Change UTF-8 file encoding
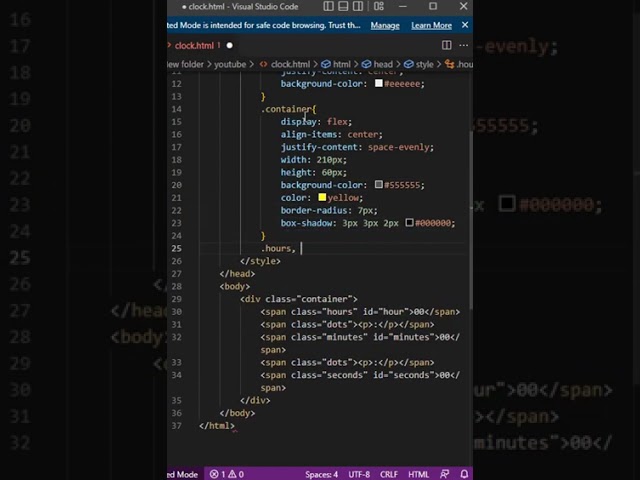Image resolution: width=640 pixels, height=480 pixels. pos(359,474)
